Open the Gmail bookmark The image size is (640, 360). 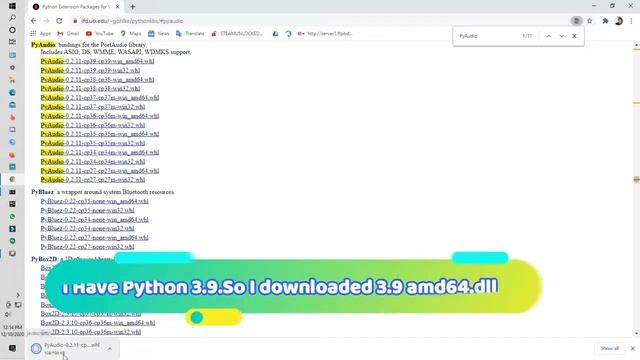68,33
